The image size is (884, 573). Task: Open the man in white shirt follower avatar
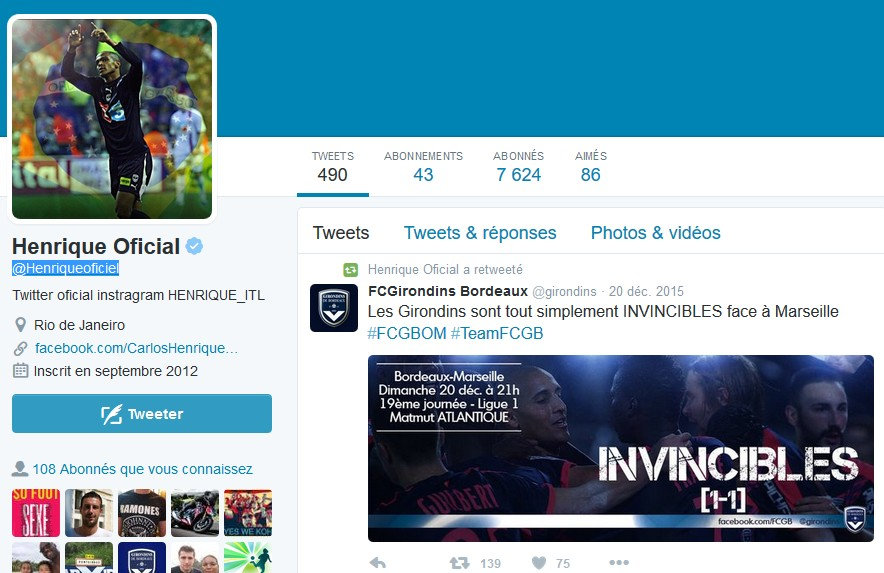[89, 513]
